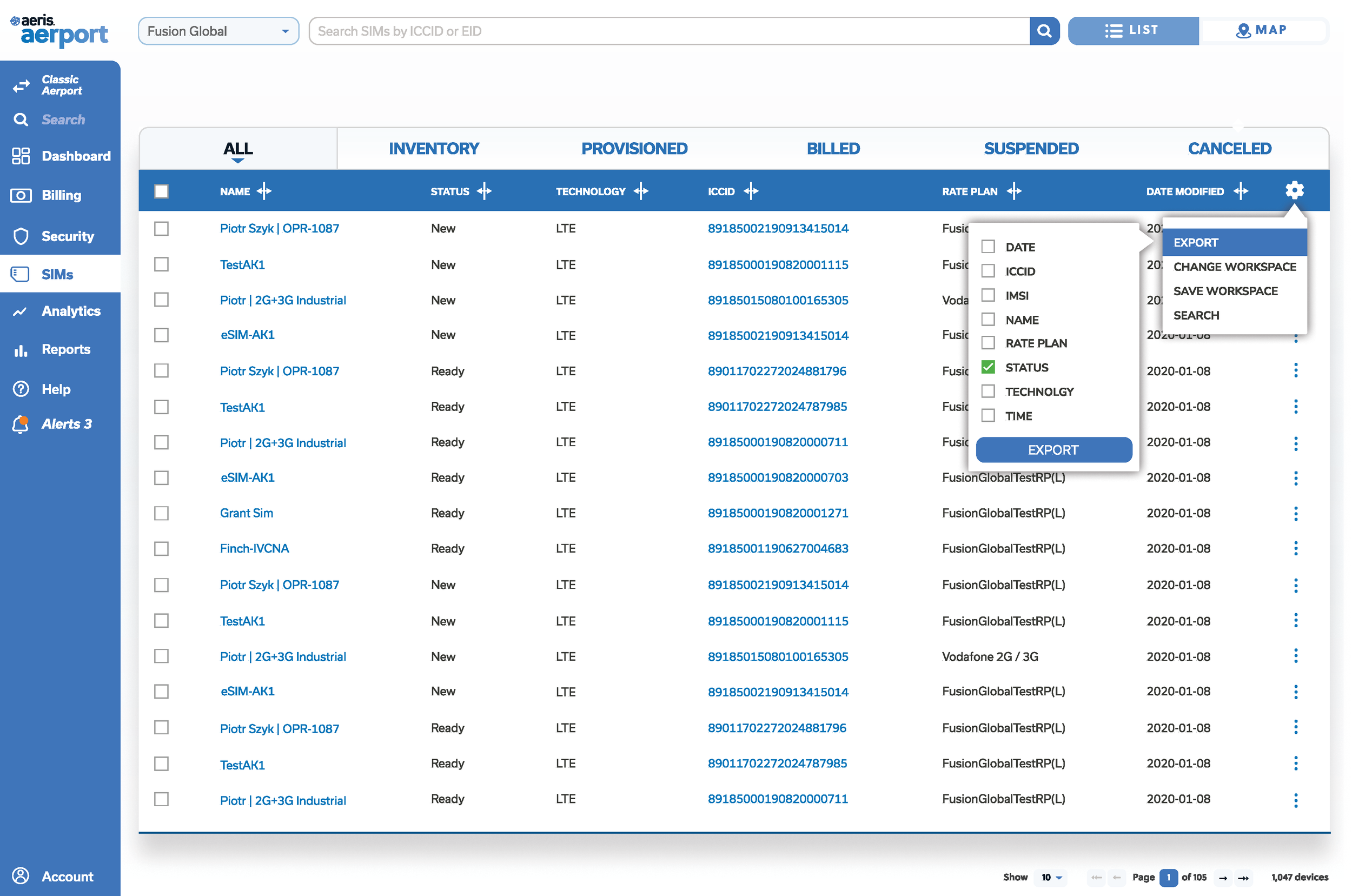Tick the DATE export checkbox
1352x896 pixels.
coord(988,247)
